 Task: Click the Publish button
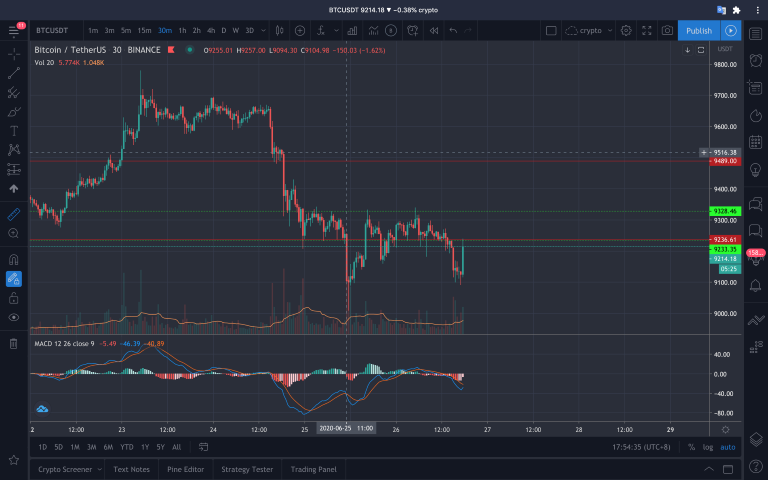pyautogui.click(x=698, y=31)
